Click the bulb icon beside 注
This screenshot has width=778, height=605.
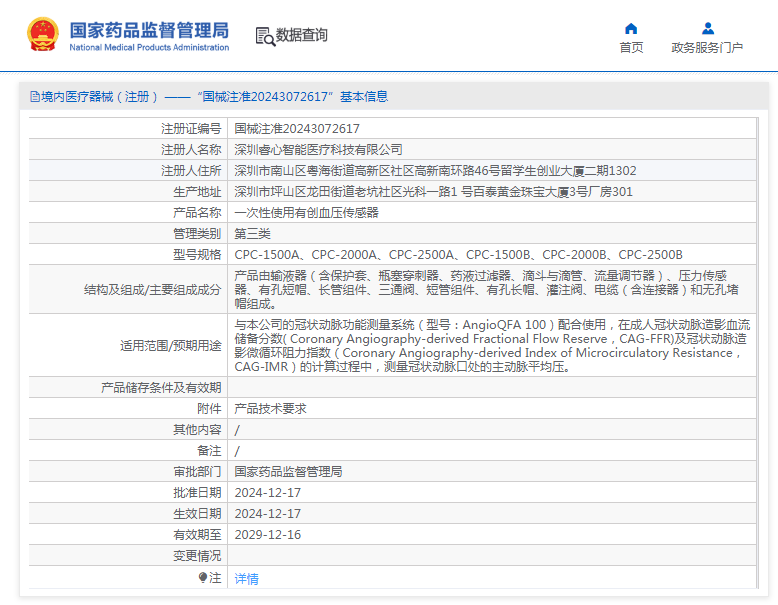coord(203,578)
